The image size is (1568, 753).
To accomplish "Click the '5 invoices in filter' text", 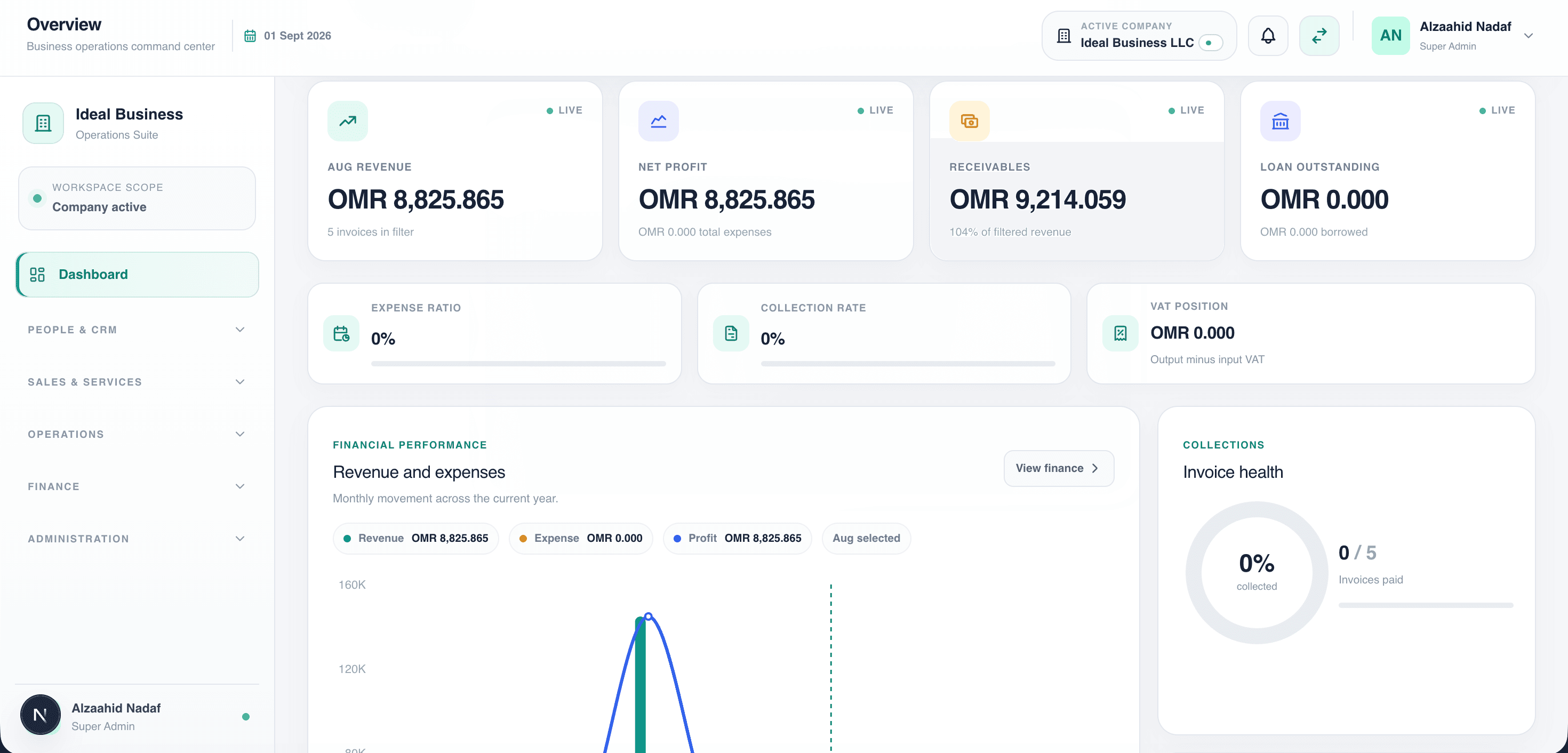I will [371, 232].
